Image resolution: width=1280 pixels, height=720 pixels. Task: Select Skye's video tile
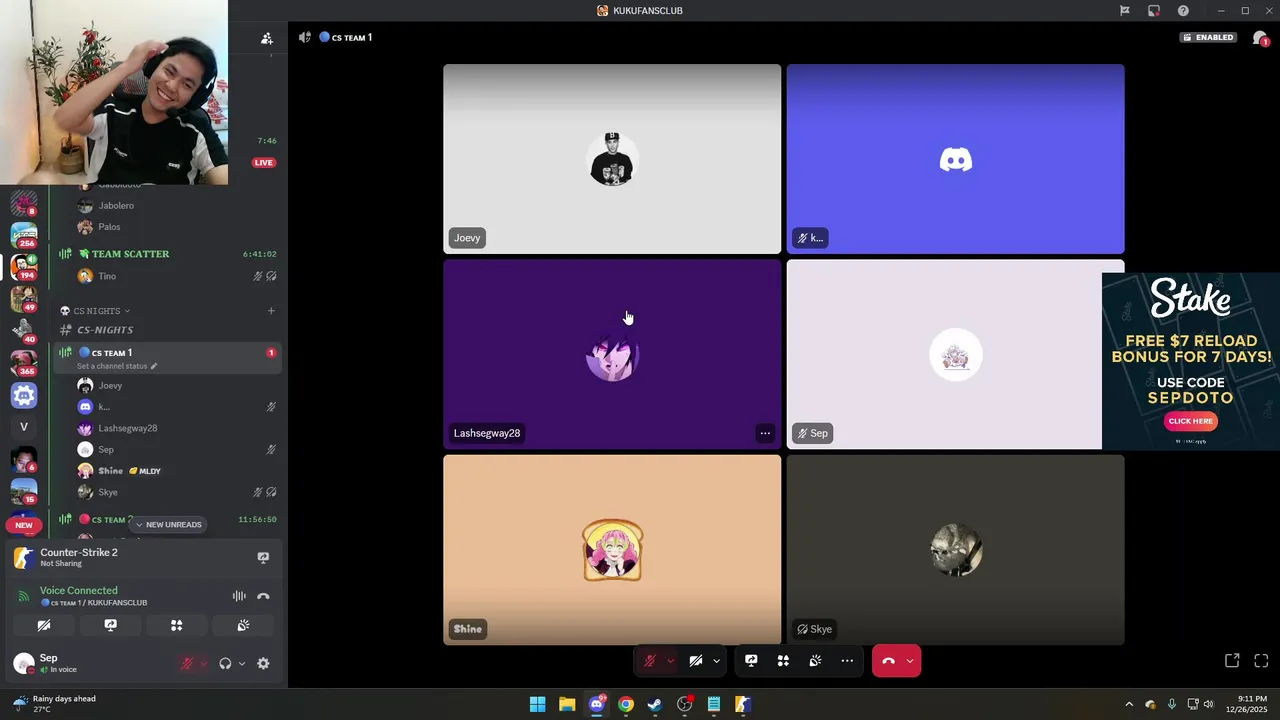coord(955,550)
